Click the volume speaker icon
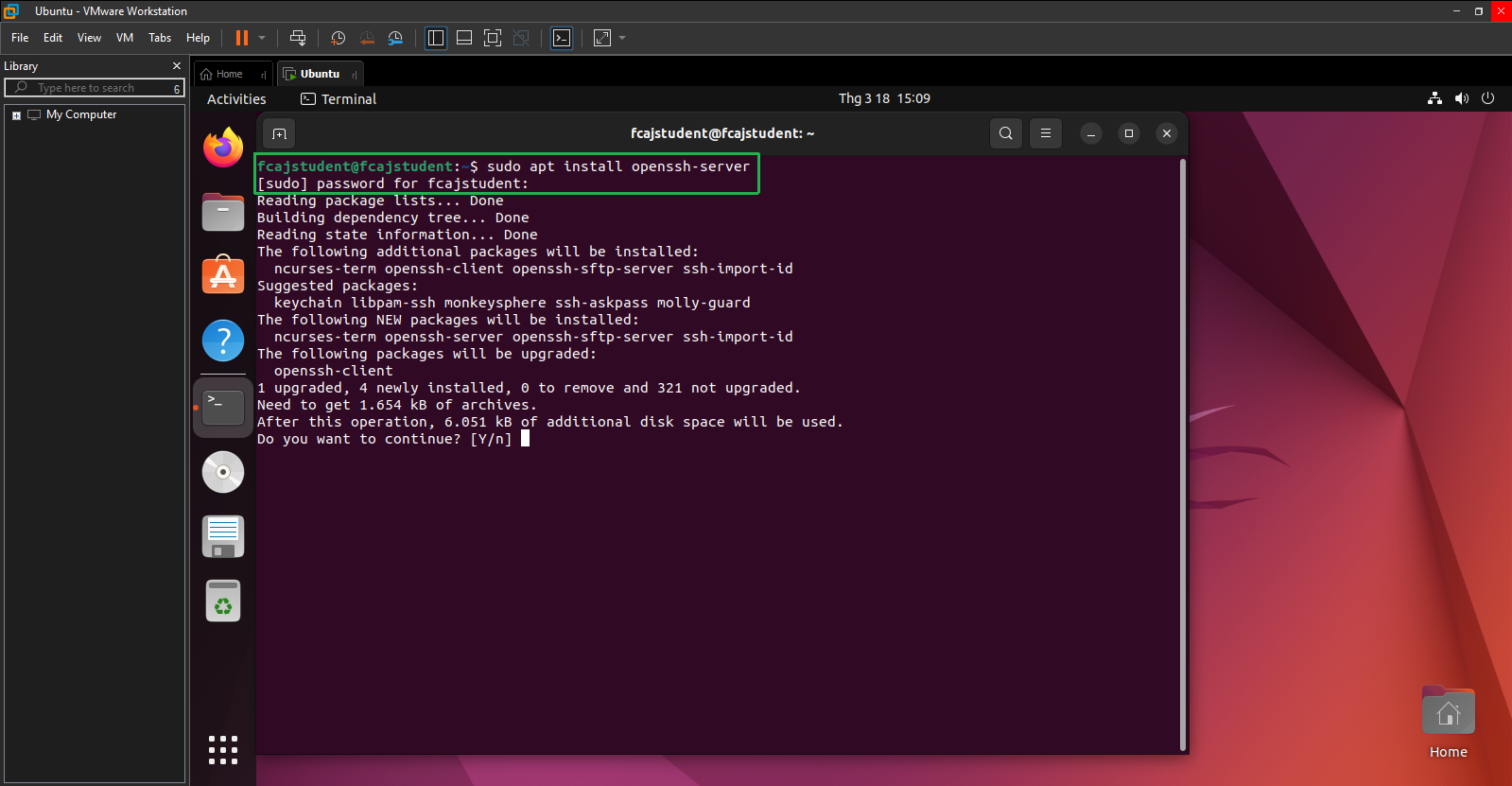1512x786 pixels. [1462, 98]
